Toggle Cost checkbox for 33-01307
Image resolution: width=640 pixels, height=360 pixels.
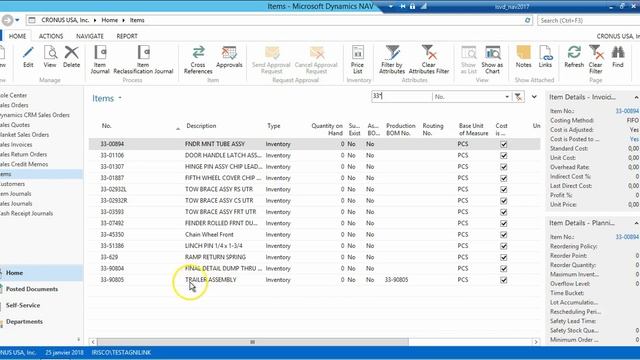504,167
